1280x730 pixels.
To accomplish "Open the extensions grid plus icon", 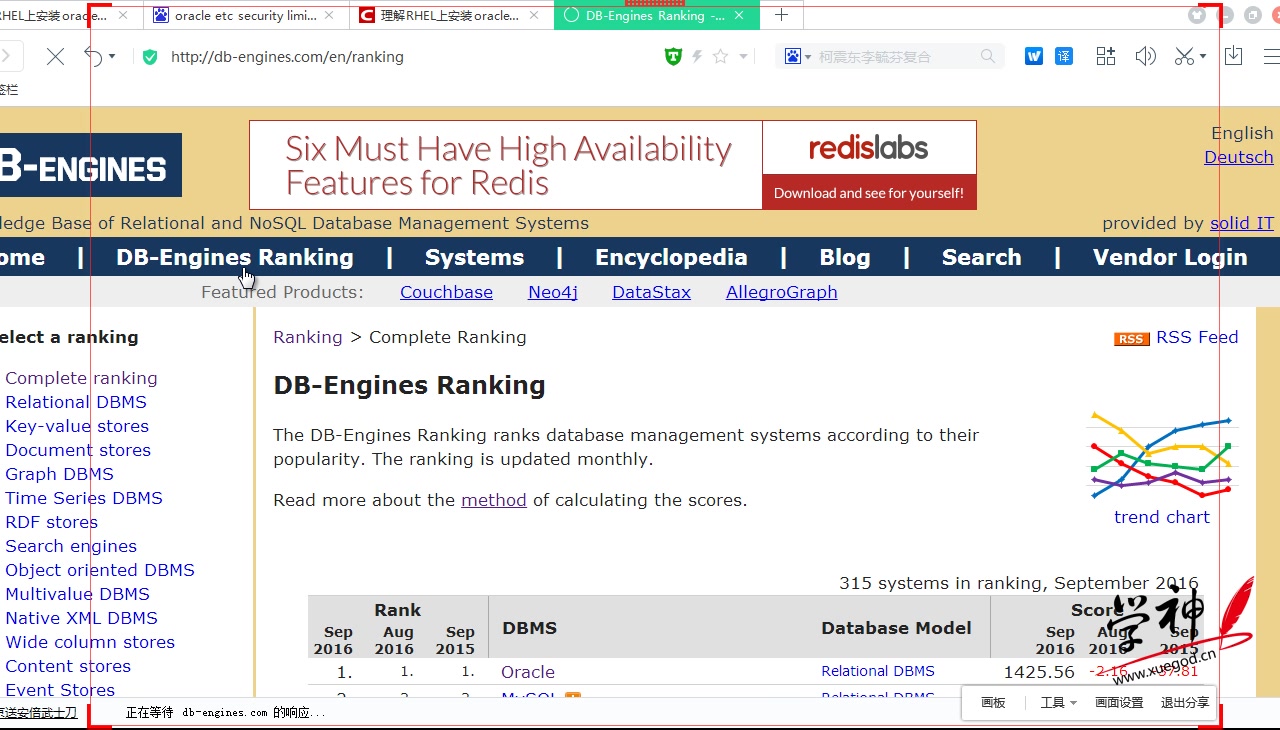I will 1105,57.
